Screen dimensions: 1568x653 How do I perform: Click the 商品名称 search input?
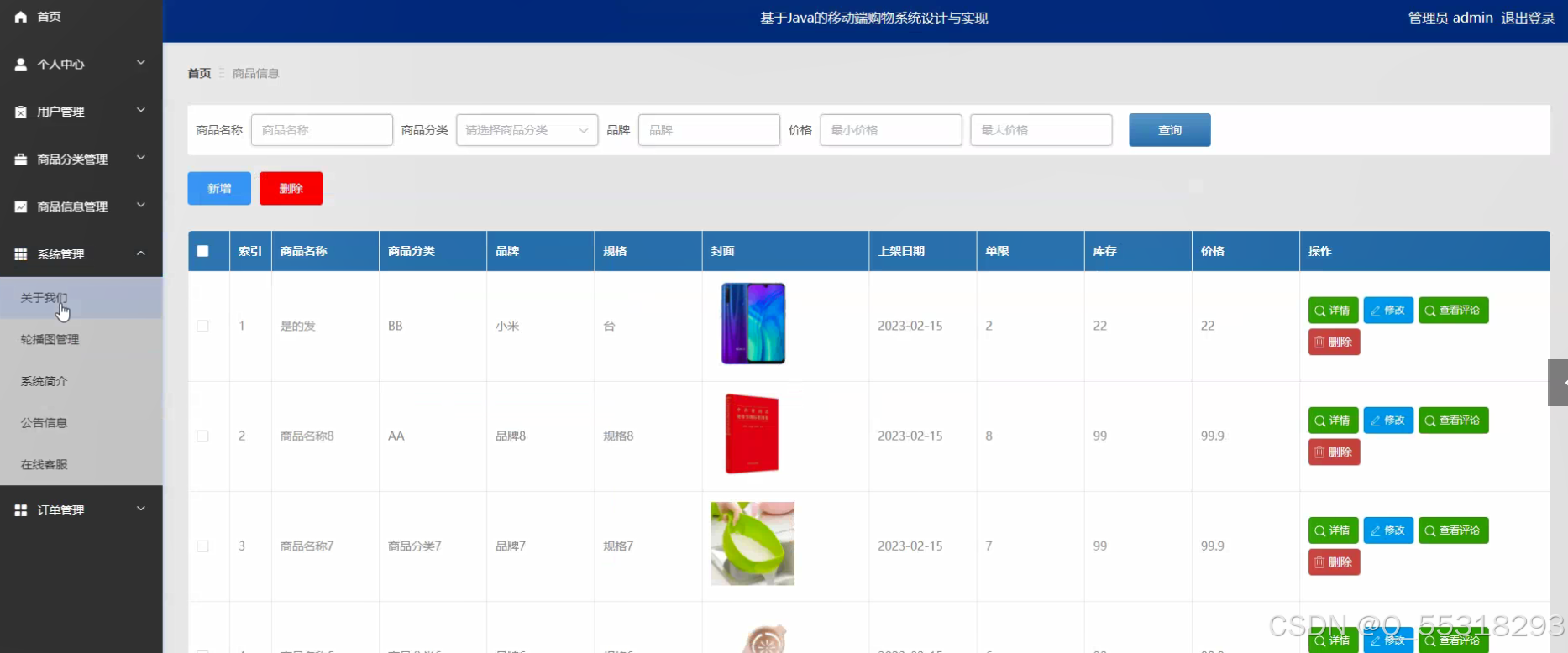point(322,130)
